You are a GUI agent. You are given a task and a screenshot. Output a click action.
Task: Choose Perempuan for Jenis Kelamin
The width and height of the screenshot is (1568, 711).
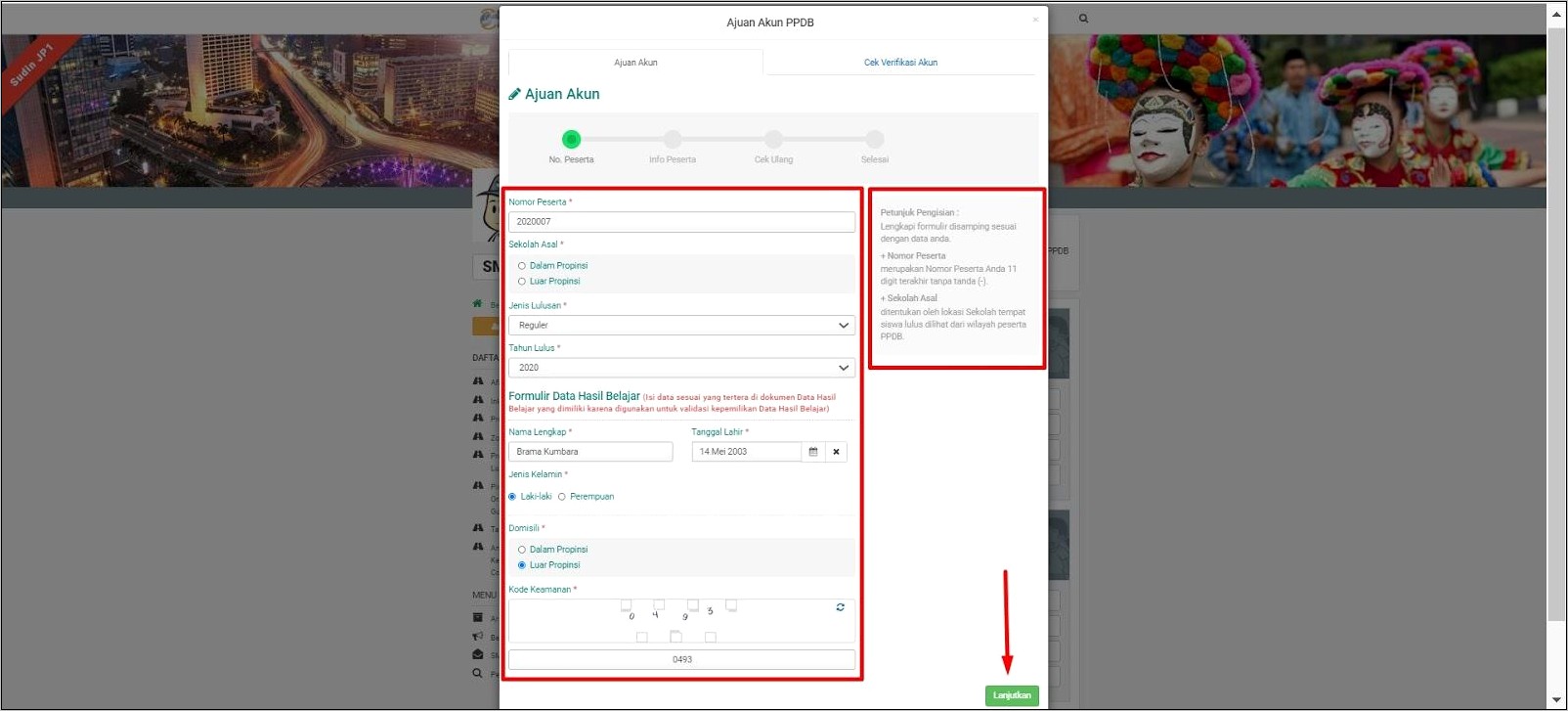click(562, 497)
